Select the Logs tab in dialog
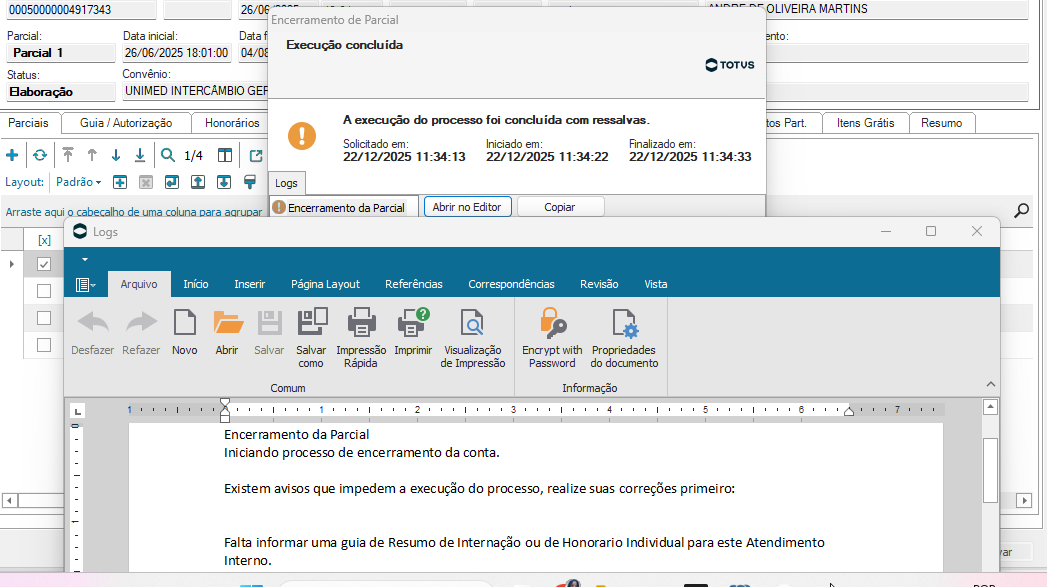Image resolution: width=1047 pixels, height=587 pixels. click(286, 183)
